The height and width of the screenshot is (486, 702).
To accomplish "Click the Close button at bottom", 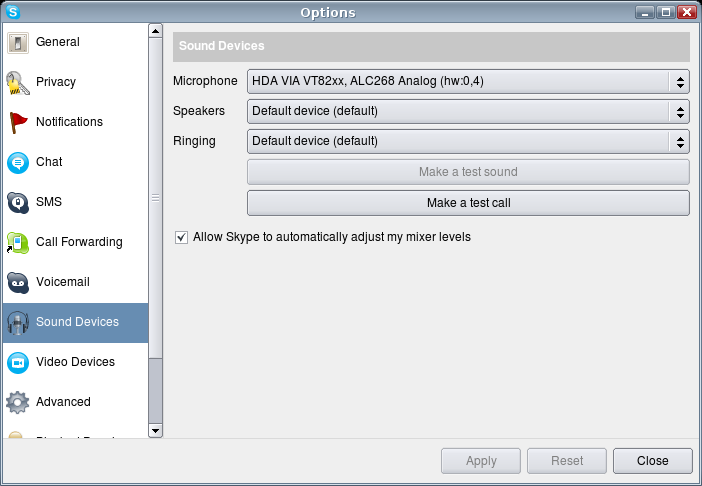I will (x=653, y=461).
